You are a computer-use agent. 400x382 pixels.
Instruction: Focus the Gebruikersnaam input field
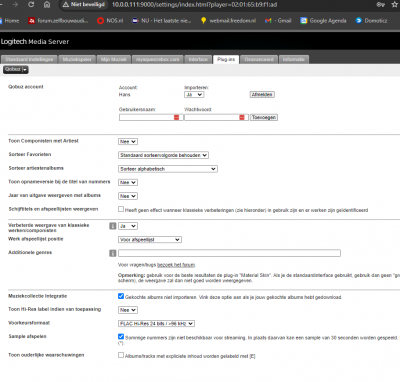[x=151, y=117]
